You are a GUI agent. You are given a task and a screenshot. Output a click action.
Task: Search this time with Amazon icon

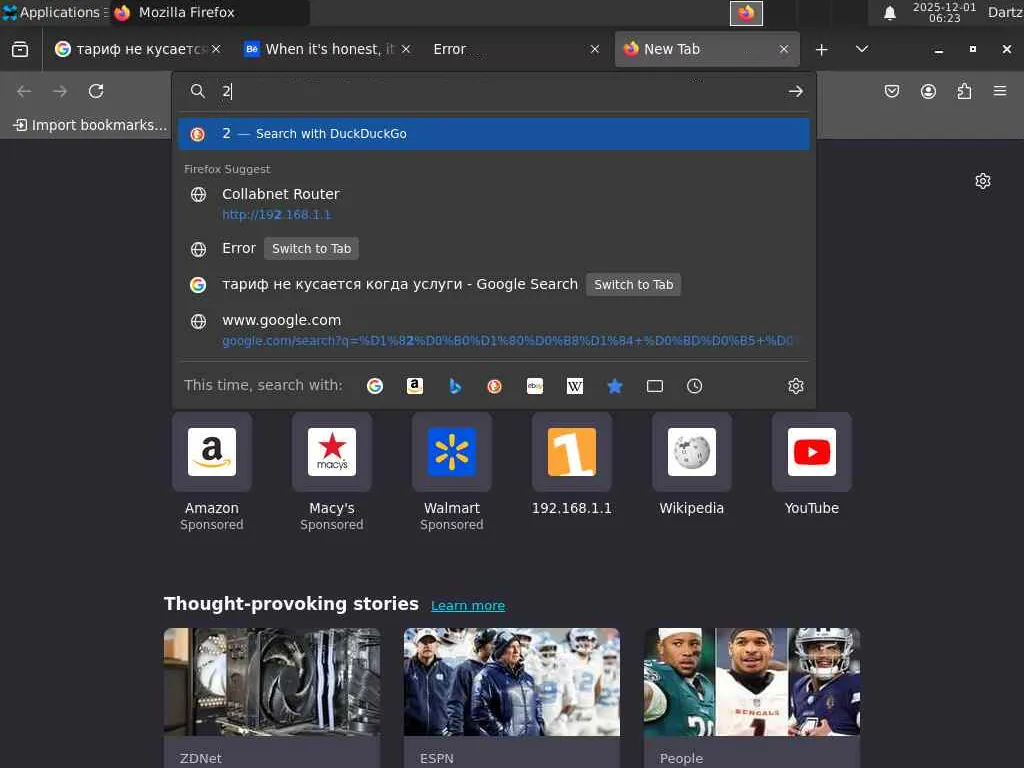click(x=415, y=386)
